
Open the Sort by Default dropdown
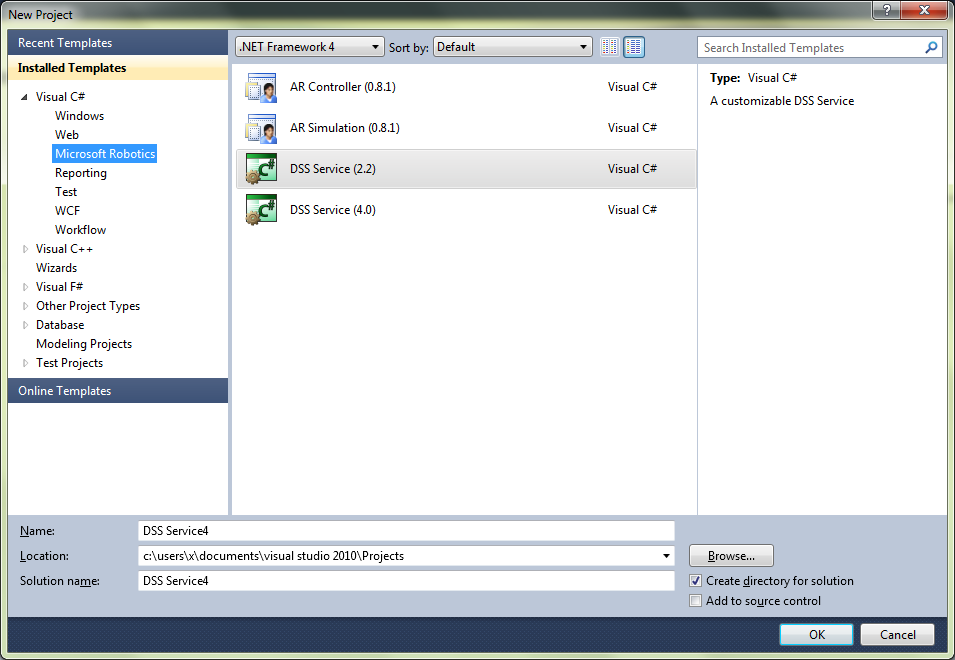click(x=513, y=47)
